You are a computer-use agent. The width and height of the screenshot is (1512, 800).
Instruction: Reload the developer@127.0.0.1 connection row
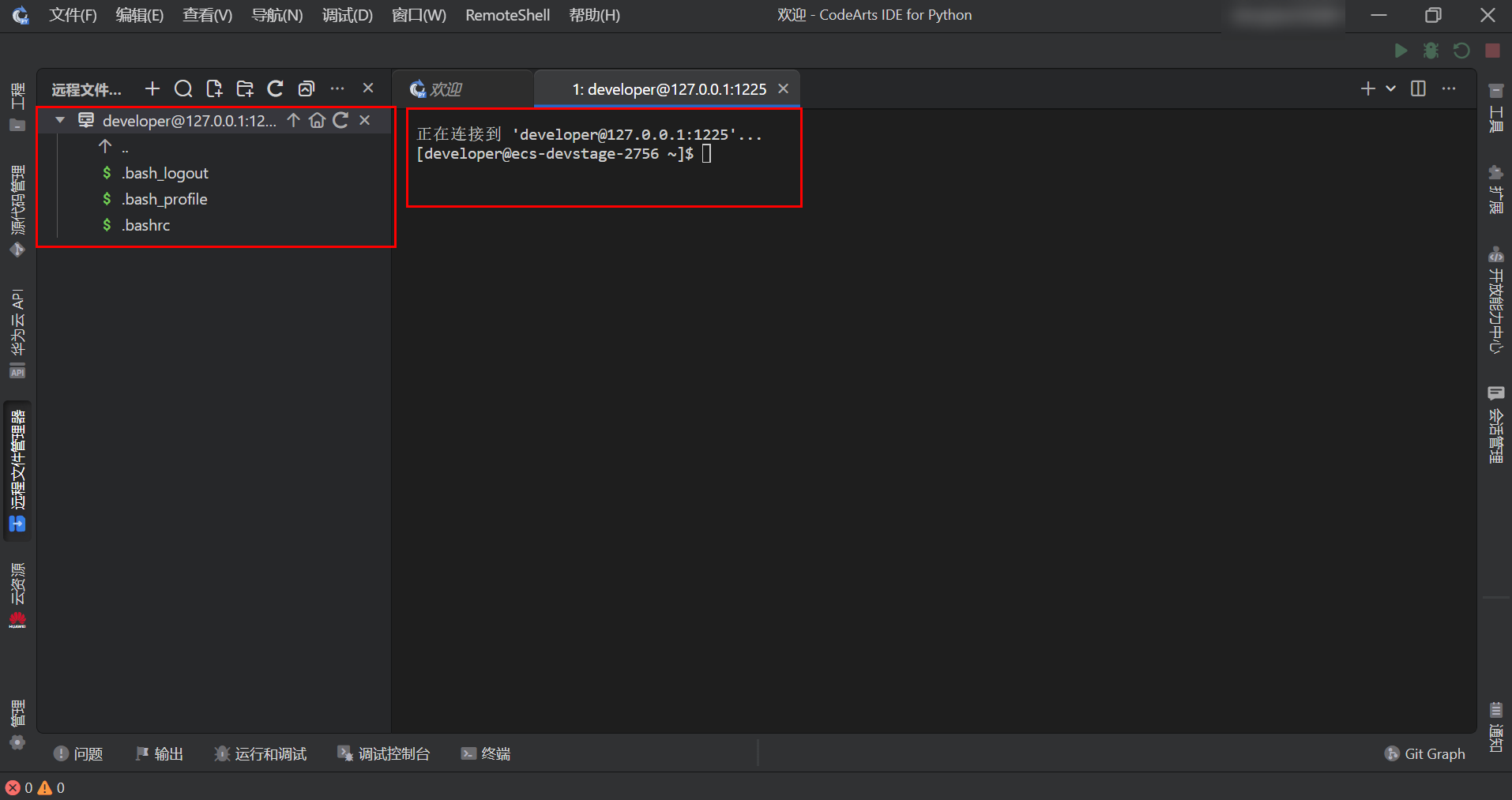pos(340,120)
